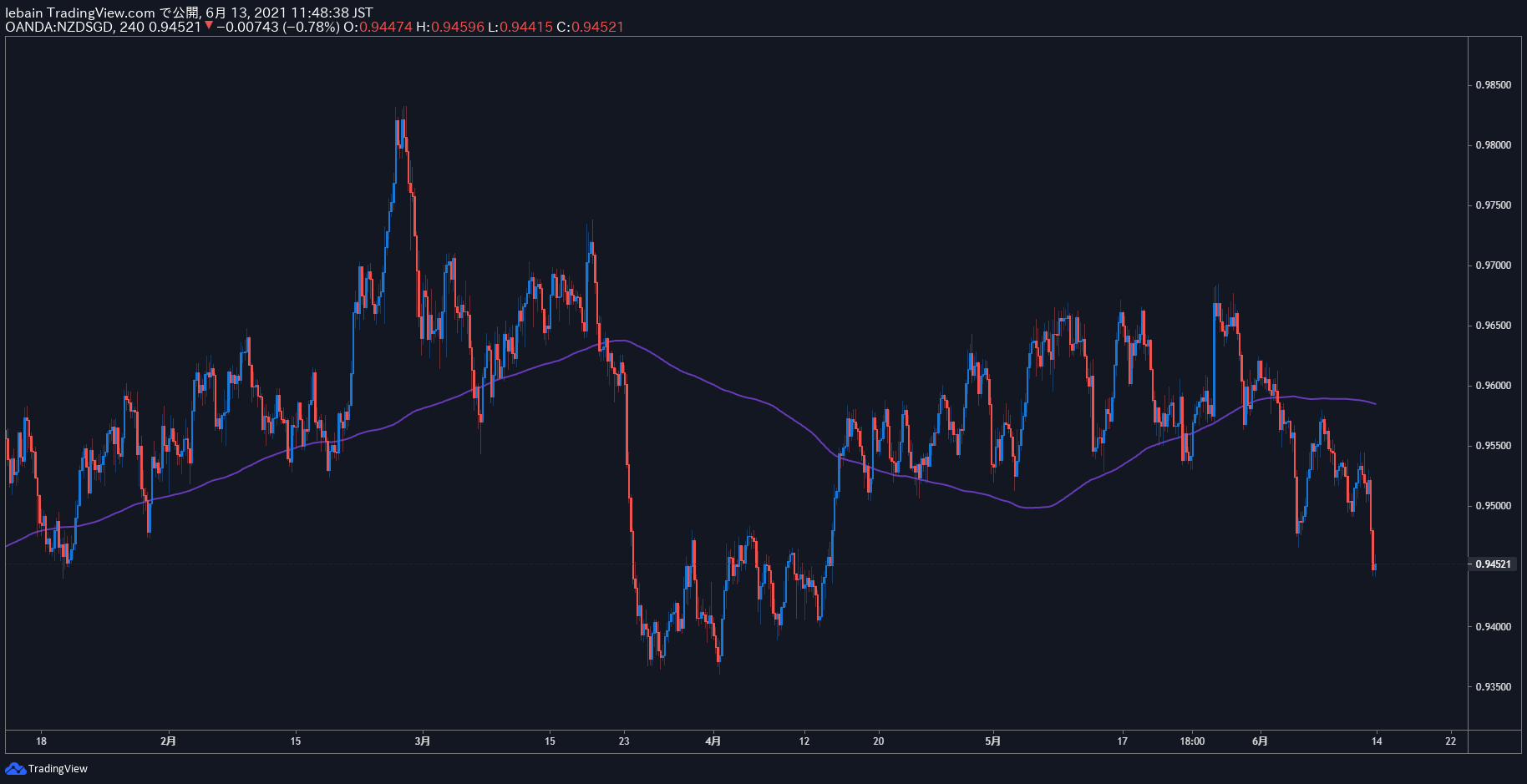
Task: Click the 0.96500 price axis label
Action: click(x=1493, y=326)
